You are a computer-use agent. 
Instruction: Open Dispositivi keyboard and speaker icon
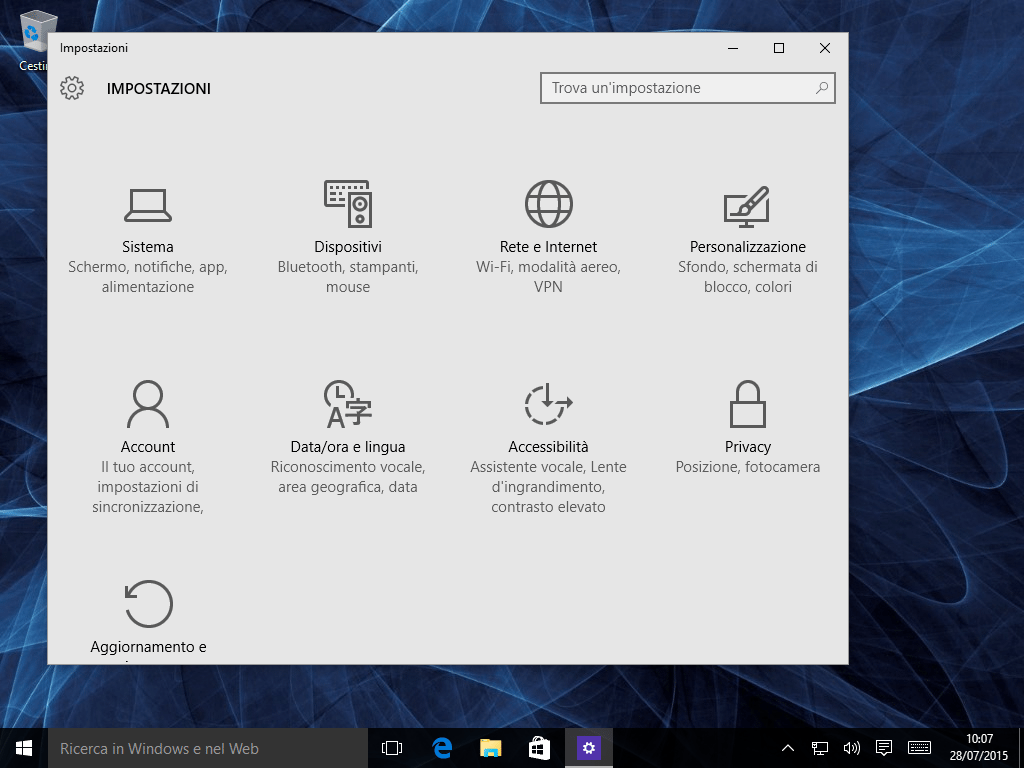(348, 204)
